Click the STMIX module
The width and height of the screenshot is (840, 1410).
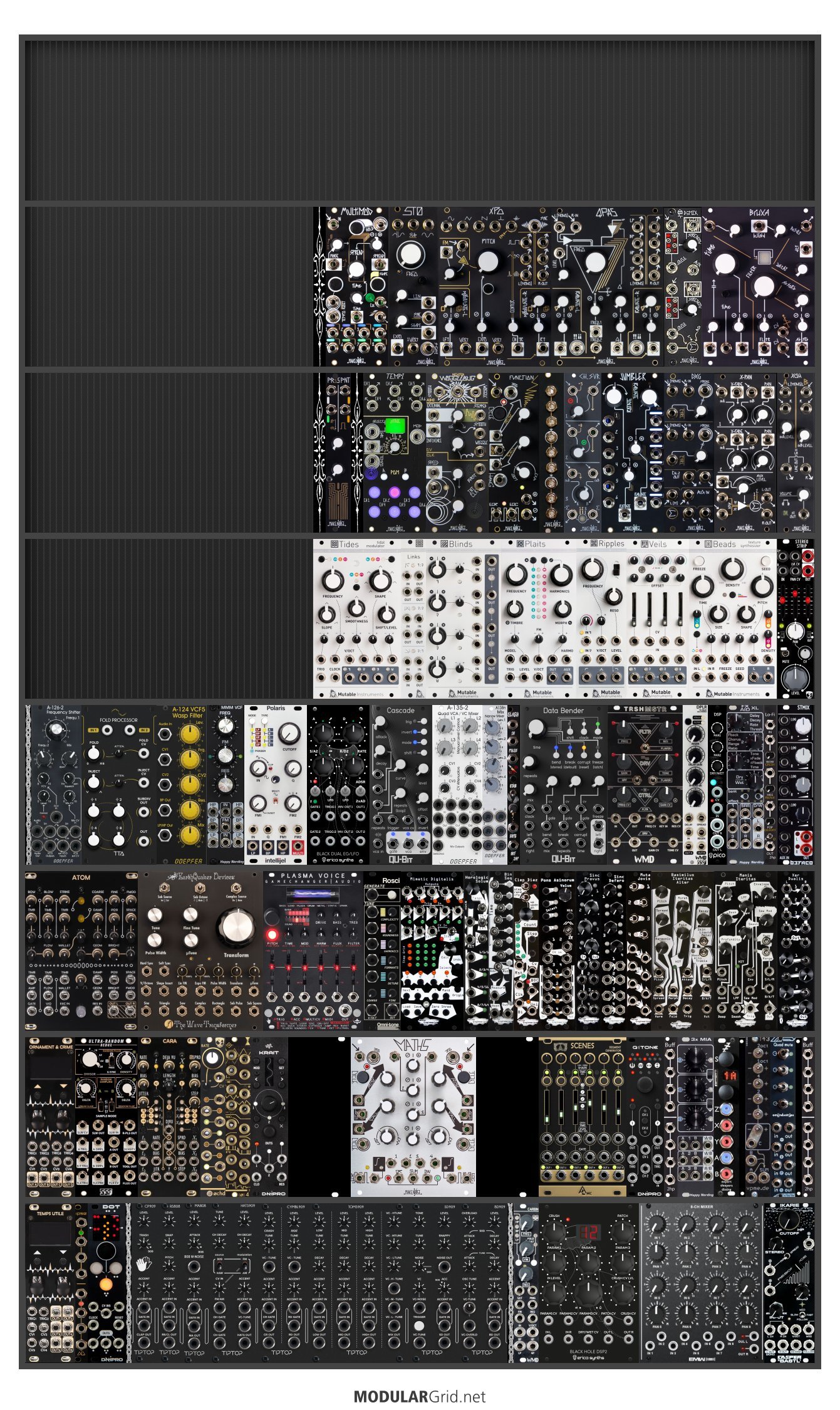point(796,785)
